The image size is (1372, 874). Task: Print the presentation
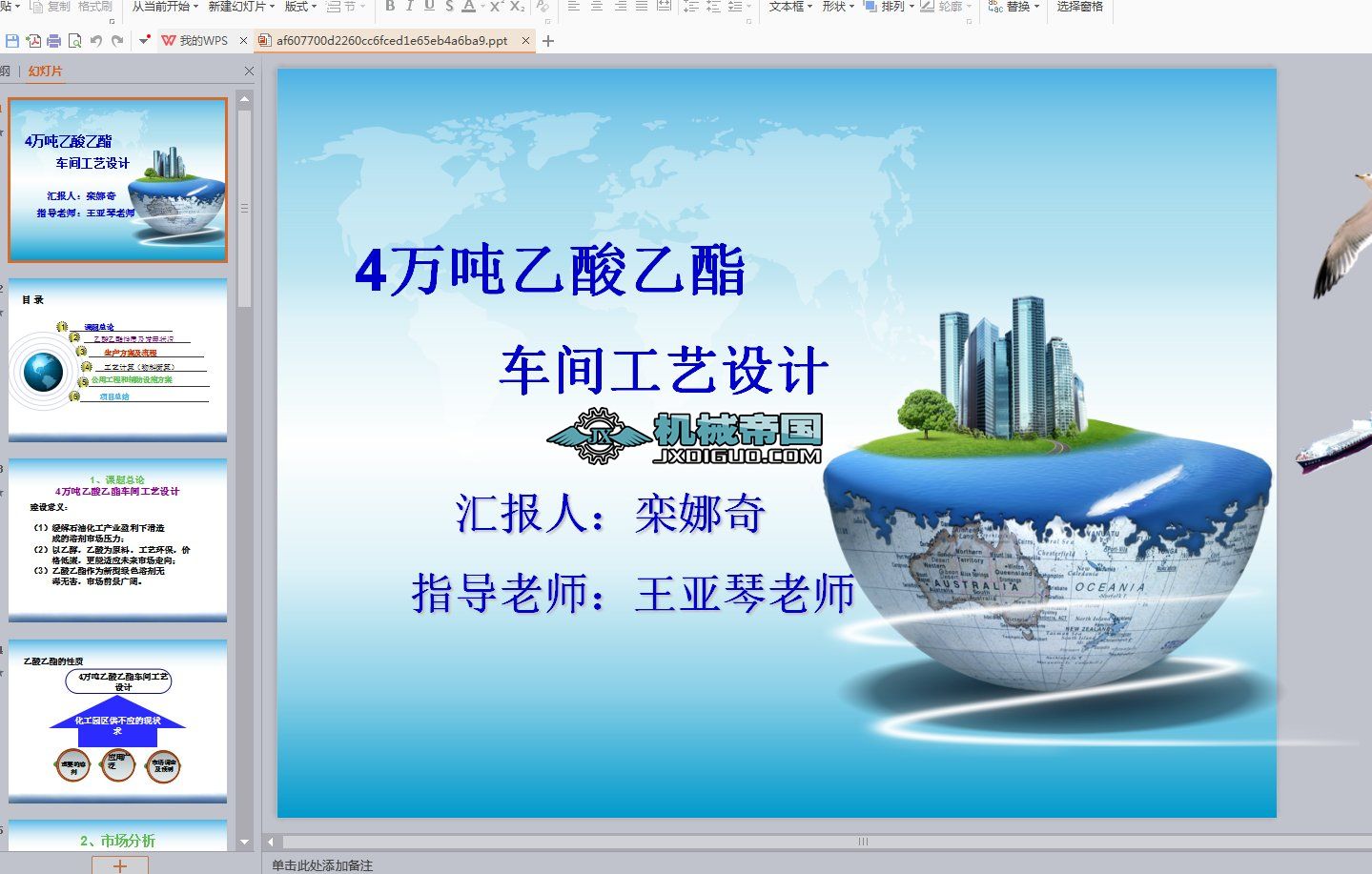pos(54,41)
